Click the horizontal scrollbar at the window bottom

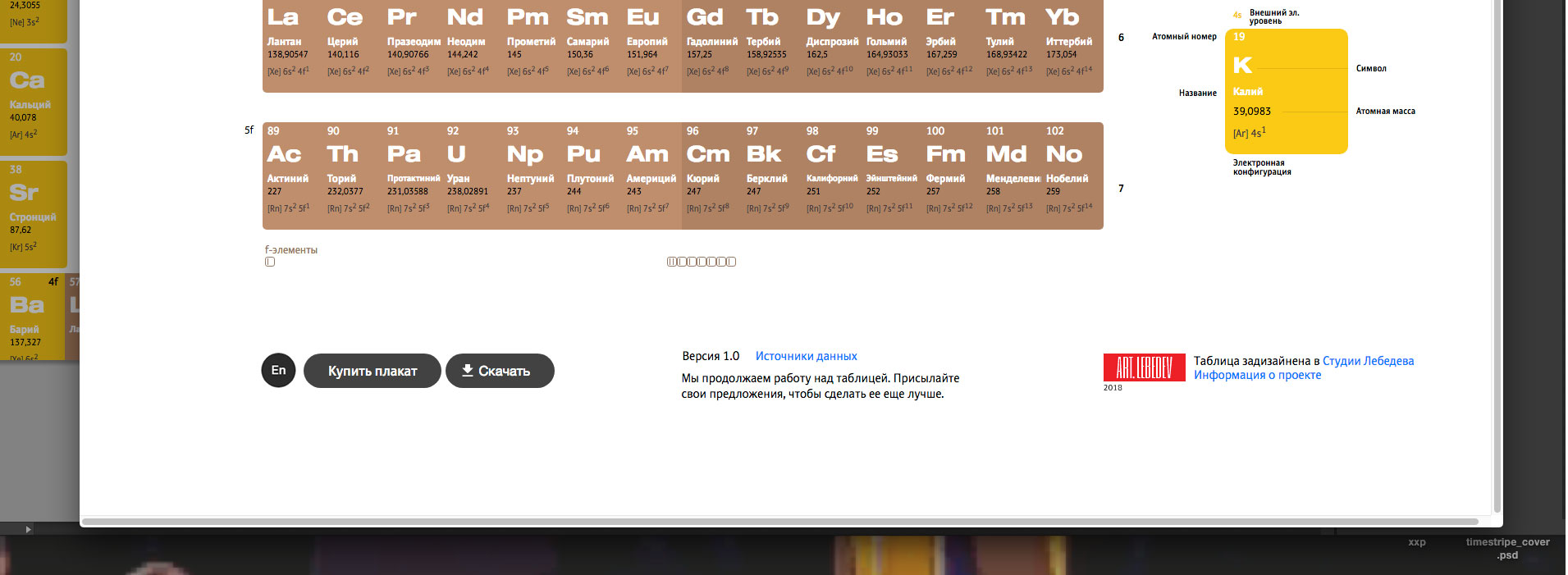[779, 522]
